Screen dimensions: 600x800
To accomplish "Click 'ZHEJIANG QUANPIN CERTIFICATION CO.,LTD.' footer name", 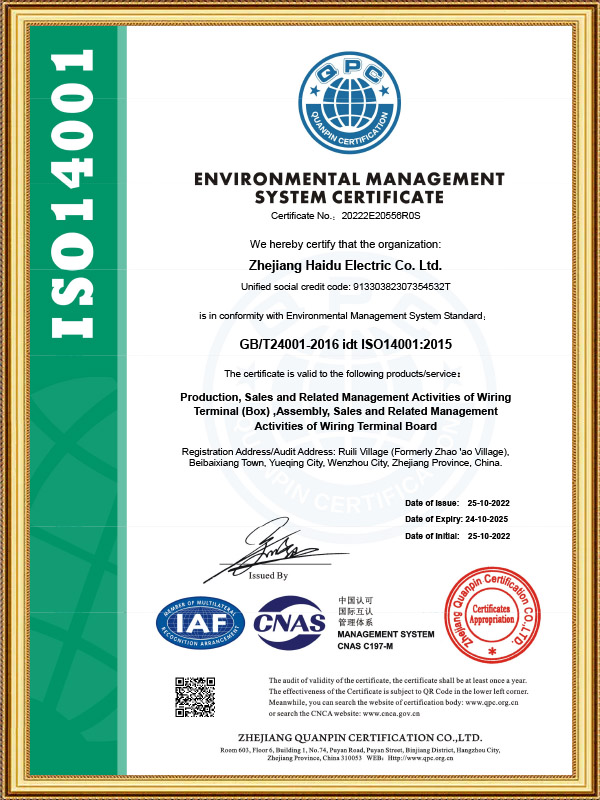I will point(360,738).
